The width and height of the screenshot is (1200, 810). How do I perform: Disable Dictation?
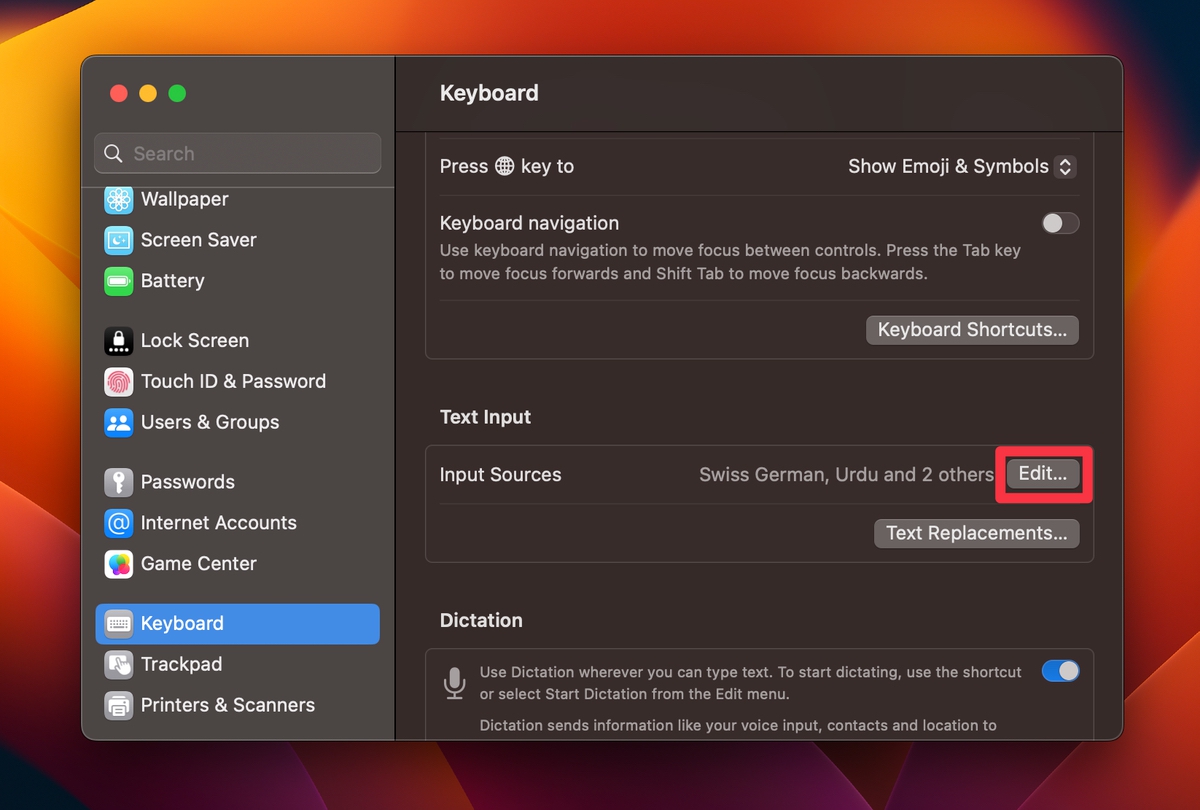[x=1060, y=670]
